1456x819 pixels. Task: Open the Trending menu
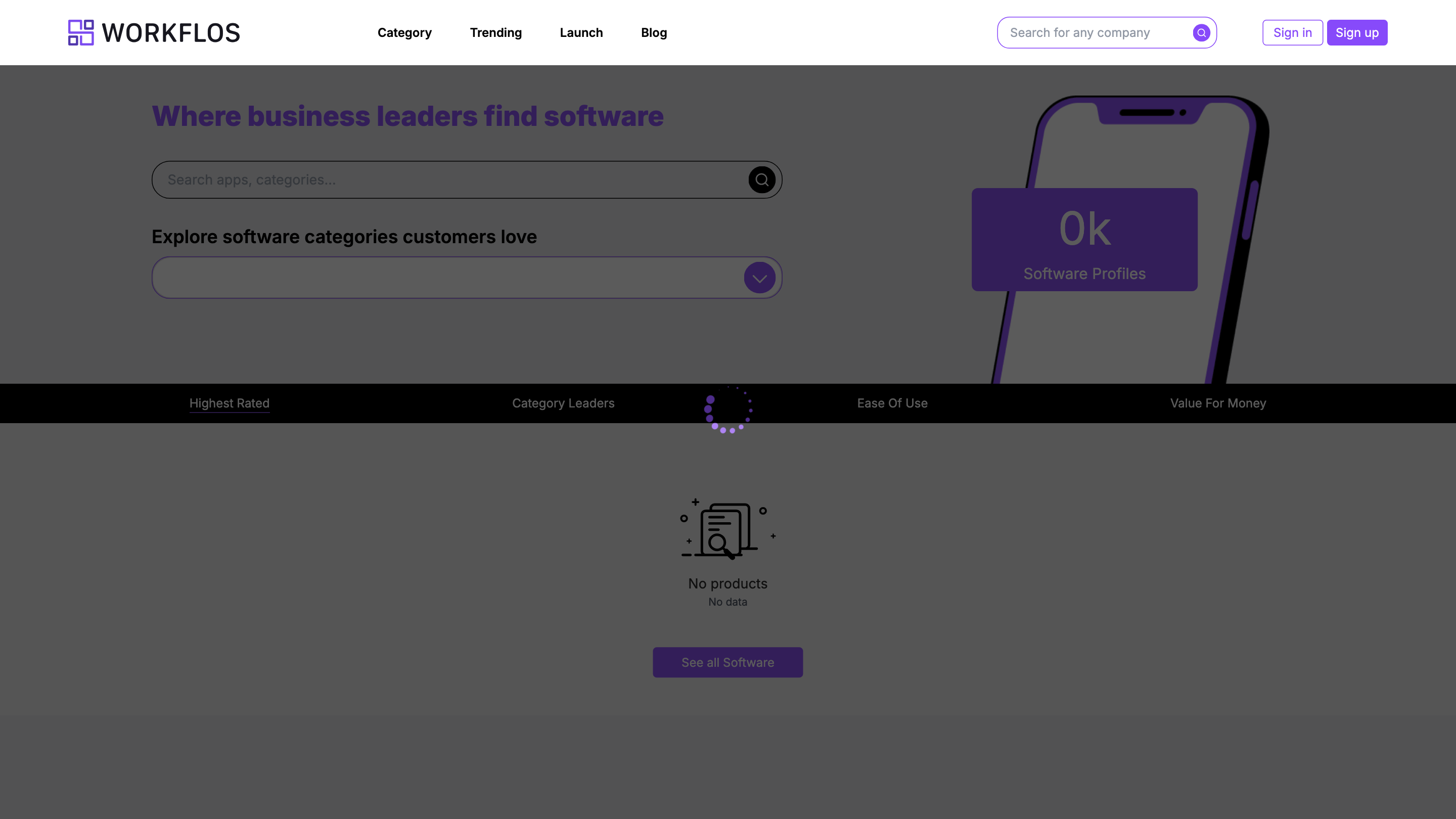pyautogui.click(x=495, y=32)
